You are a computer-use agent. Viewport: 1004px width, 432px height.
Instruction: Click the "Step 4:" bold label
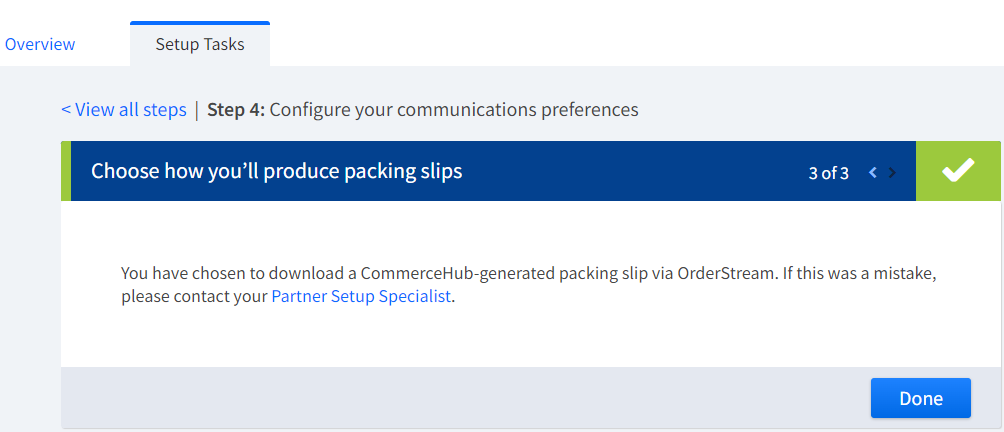point(236,110)
